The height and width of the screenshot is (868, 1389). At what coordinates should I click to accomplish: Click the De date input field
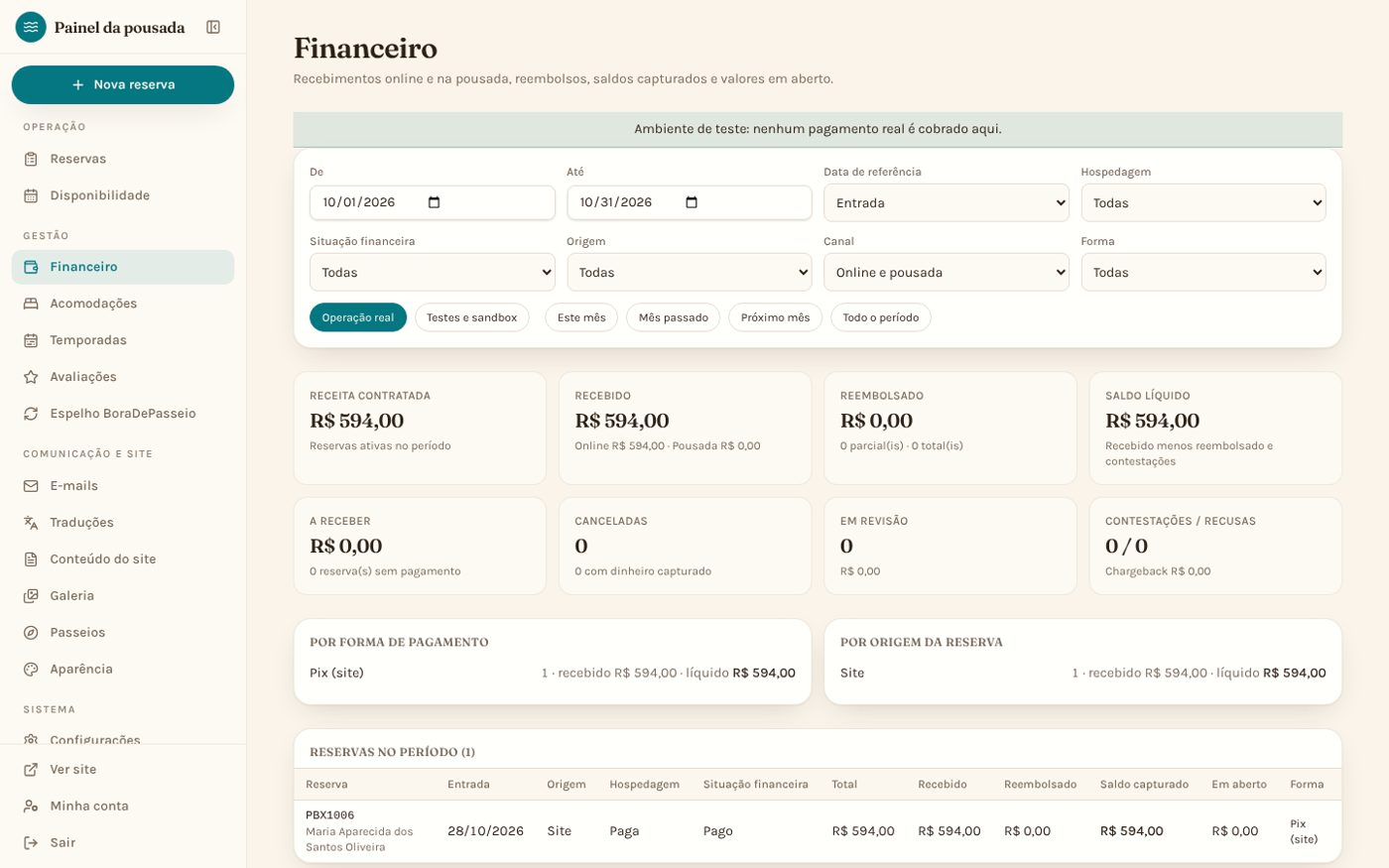pos(433,202)
